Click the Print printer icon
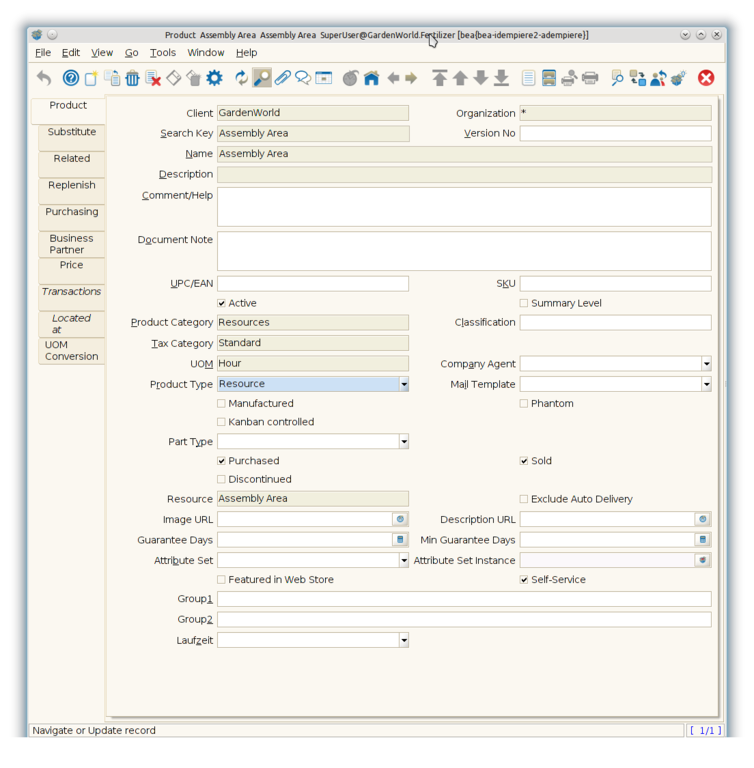The height and width of the screenshot is (768, 754). point(590,78)
